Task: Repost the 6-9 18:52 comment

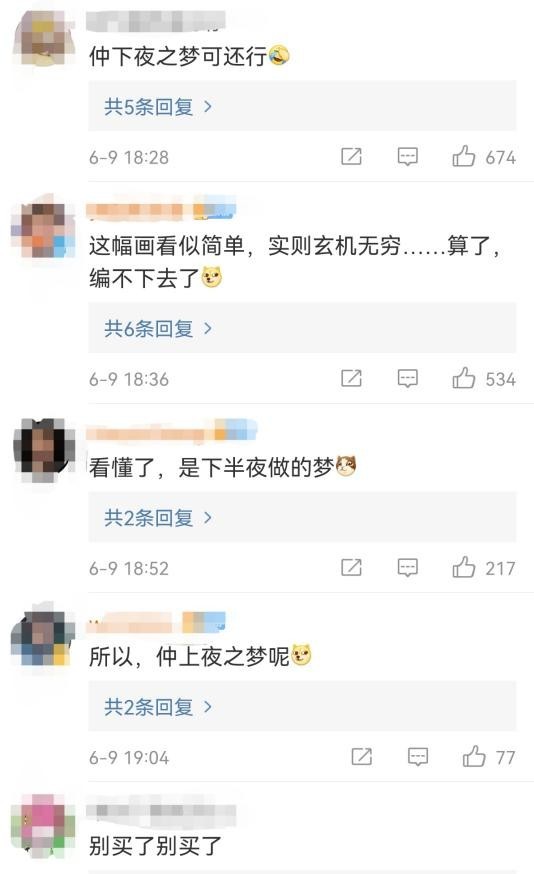Action: 351,567
